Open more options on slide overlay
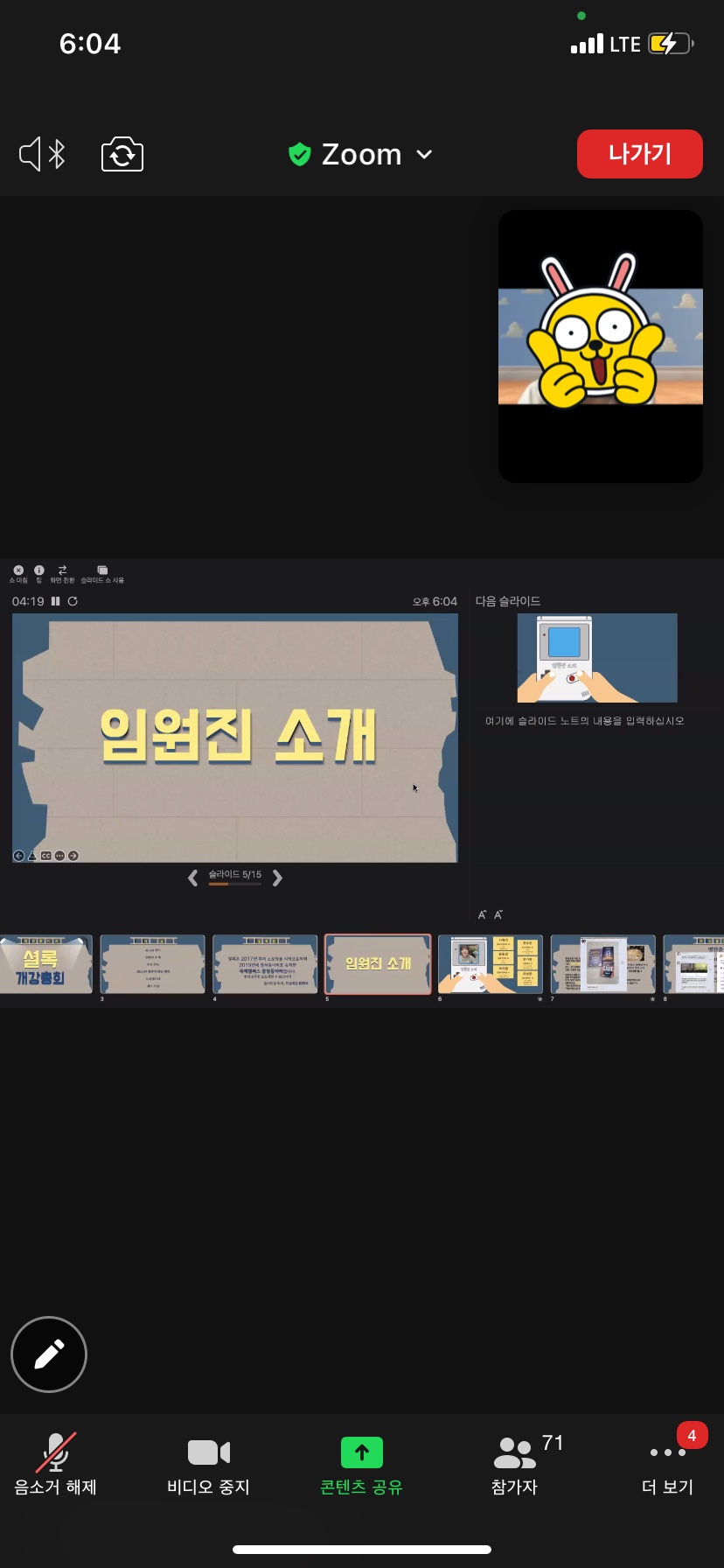The height and width of the screenshot is (1568, 724). [59, 856]
